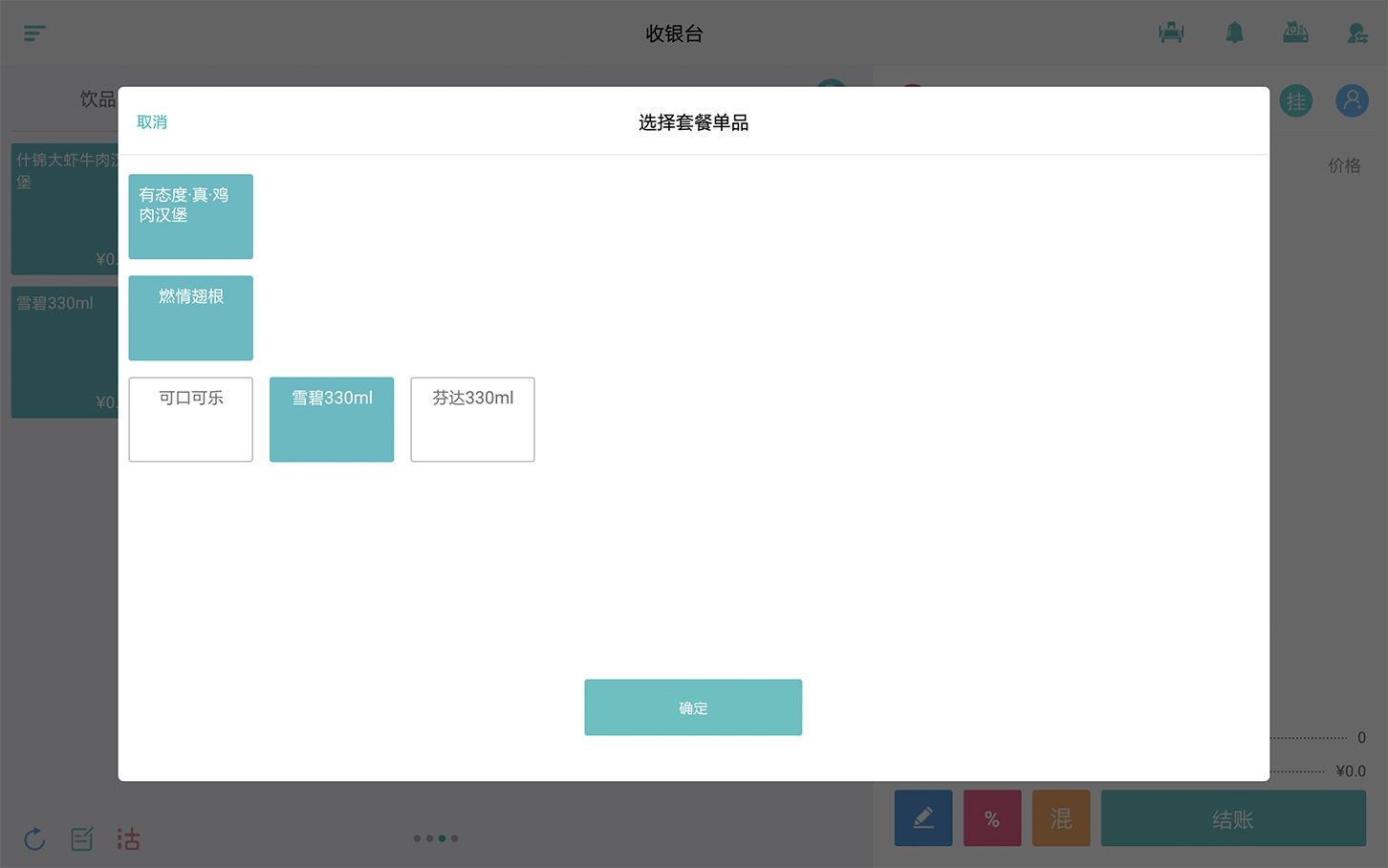Screen dimensions: 1388x868
Task: Click the refresh icon at bottom left
Action: coord(34,839)
